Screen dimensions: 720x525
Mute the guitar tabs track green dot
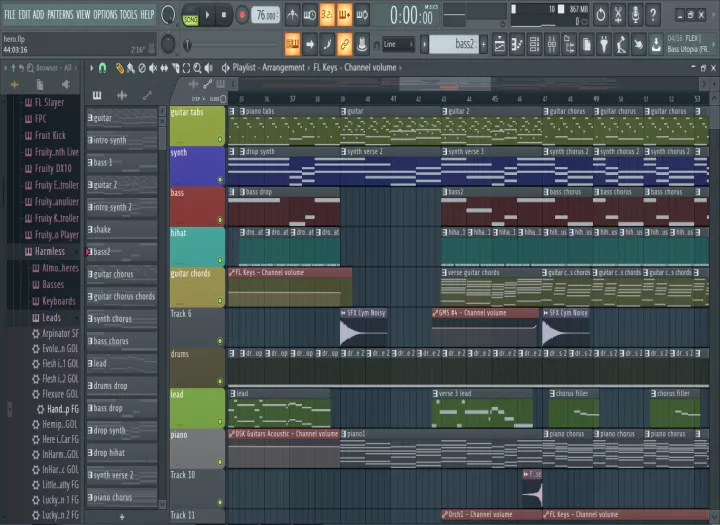tap(220, 139)
